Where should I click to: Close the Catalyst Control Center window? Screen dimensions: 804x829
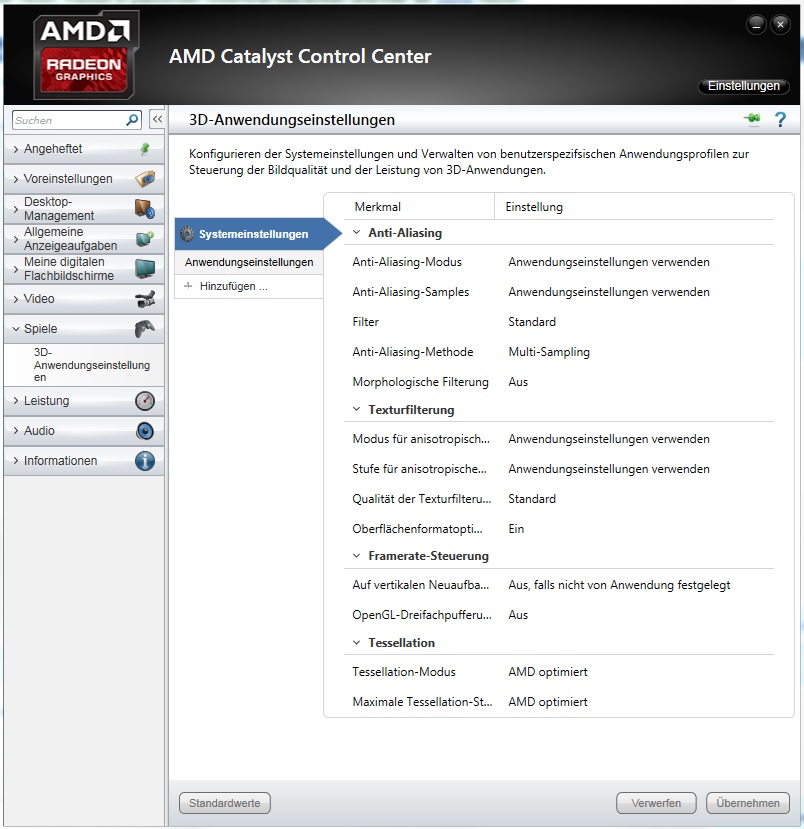pos(780,25)
